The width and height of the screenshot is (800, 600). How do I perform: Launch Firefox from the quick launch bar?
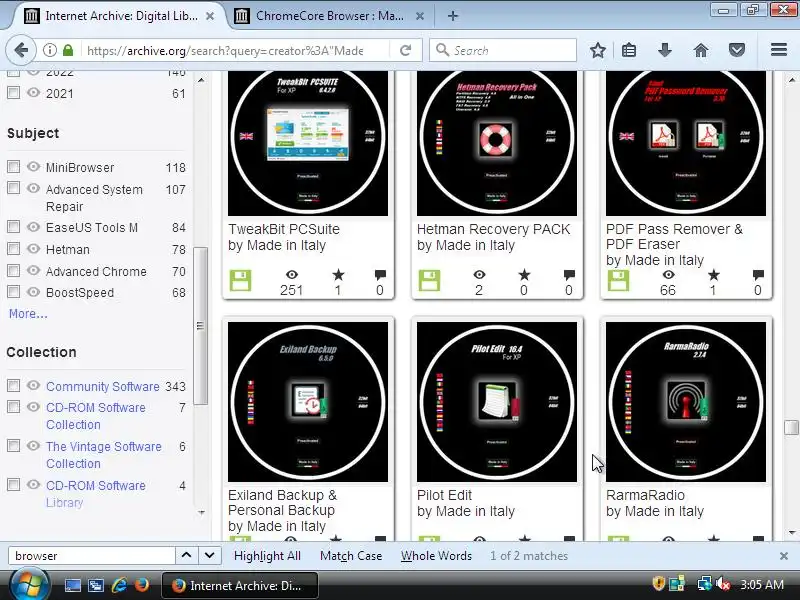[141, 585]
